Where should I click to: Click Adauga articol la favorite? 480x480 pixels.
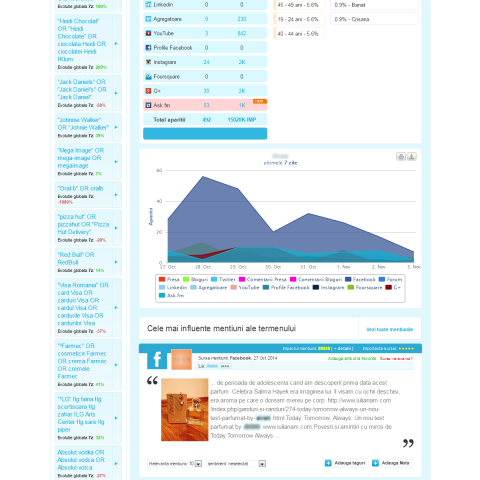[x=352, y=358]
